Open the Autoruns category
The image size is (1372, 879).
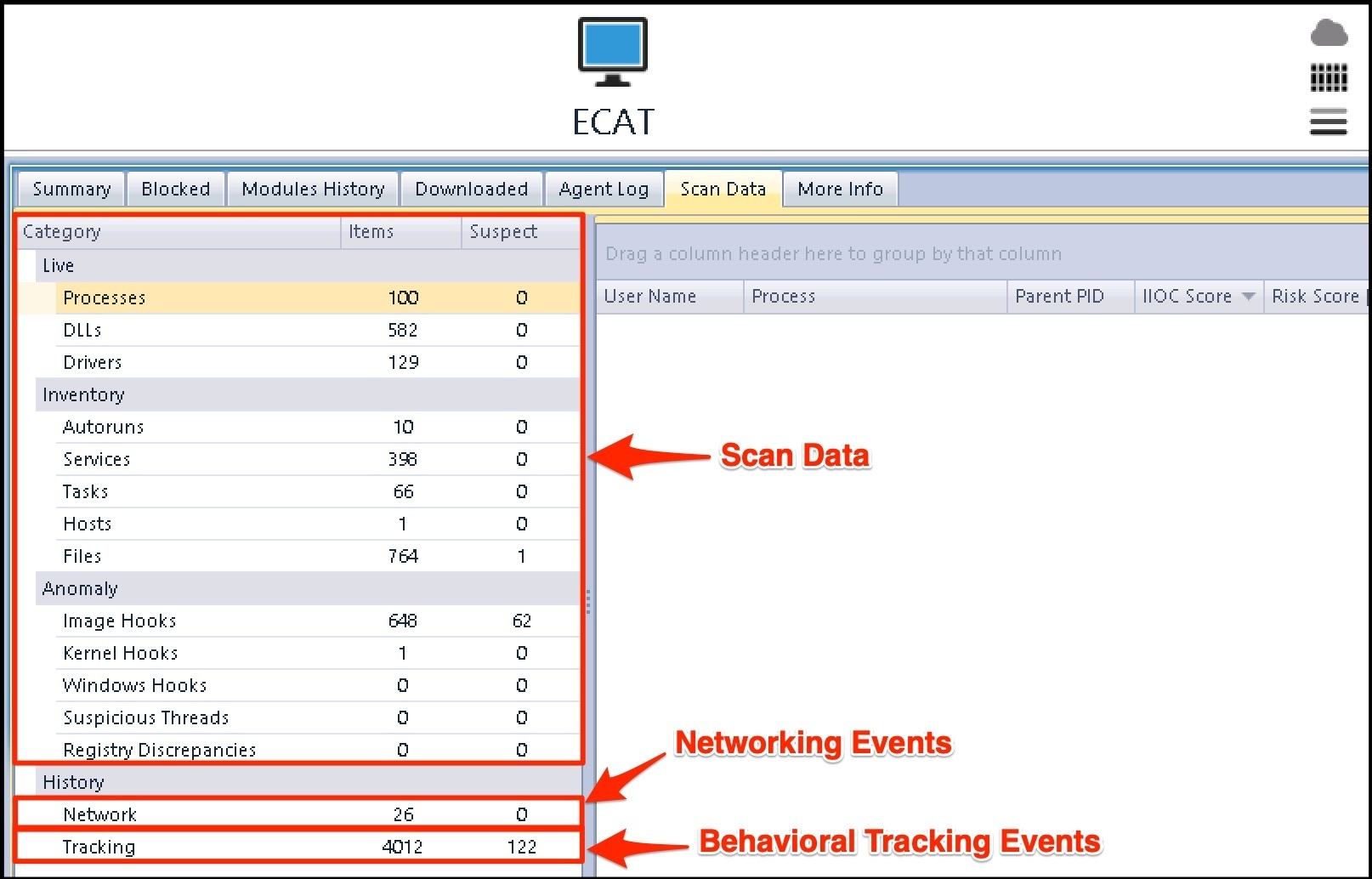tap(318, 427)
